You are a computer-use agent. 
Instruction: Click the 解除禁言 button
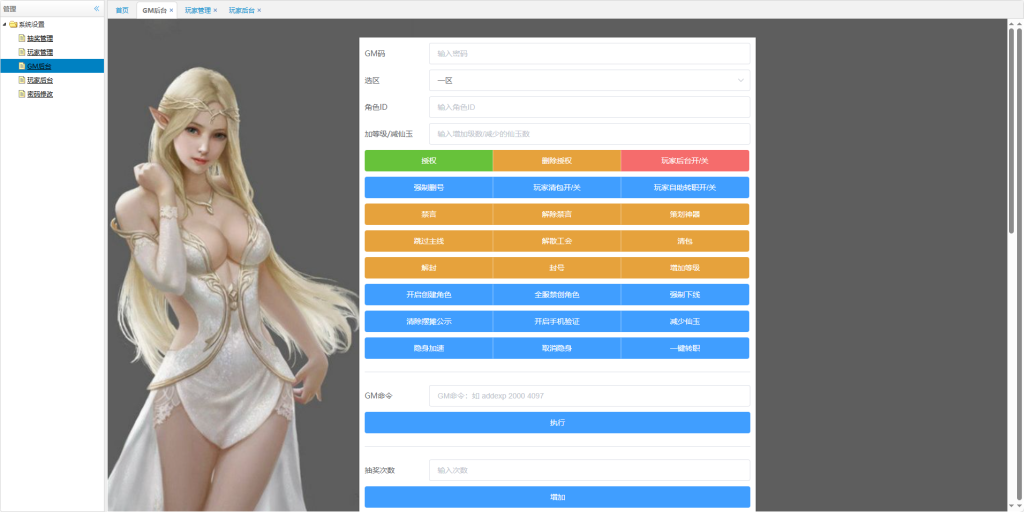point(556,214)
